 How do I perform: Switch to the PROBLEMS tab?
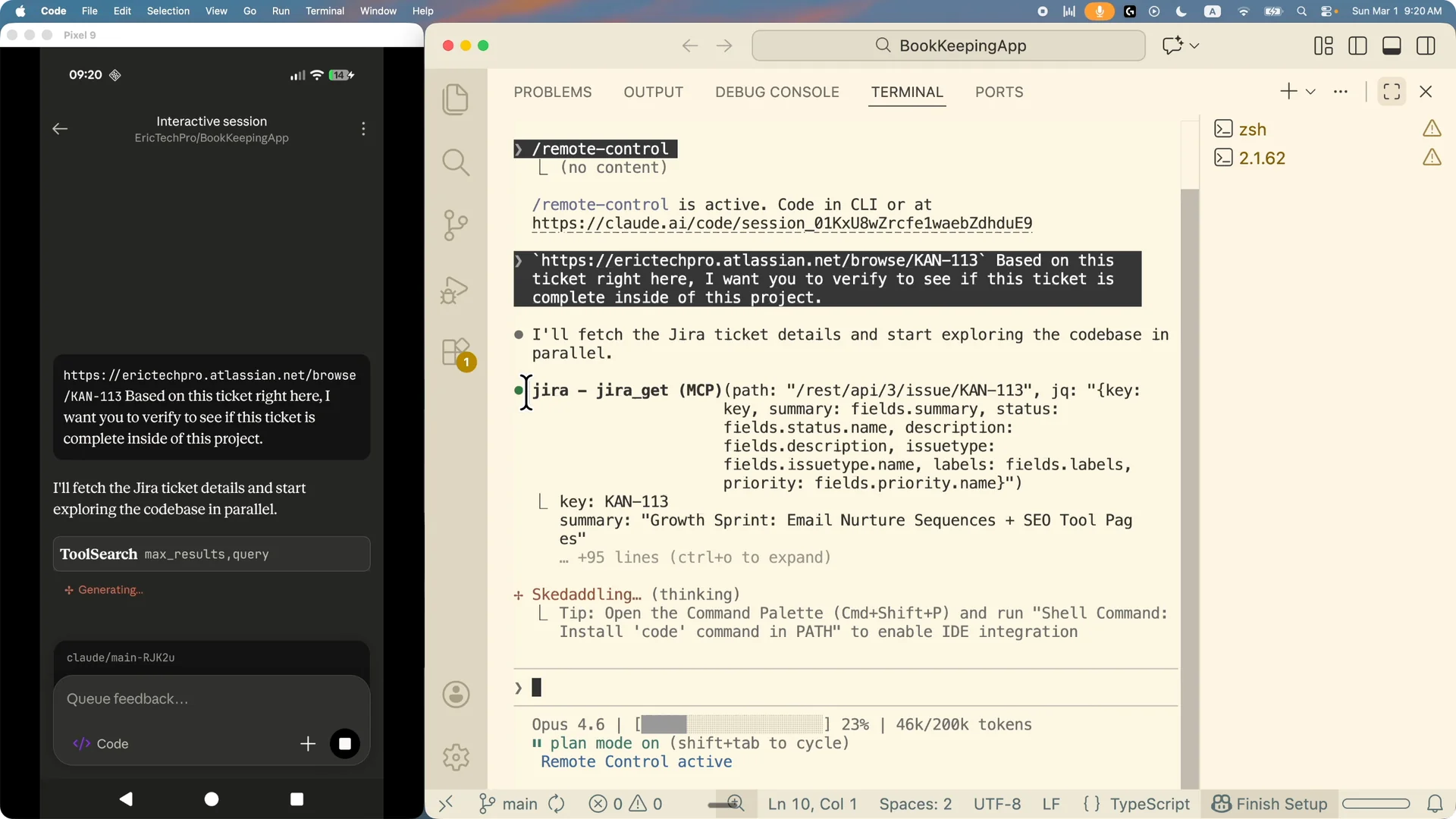tap(552, 92)
